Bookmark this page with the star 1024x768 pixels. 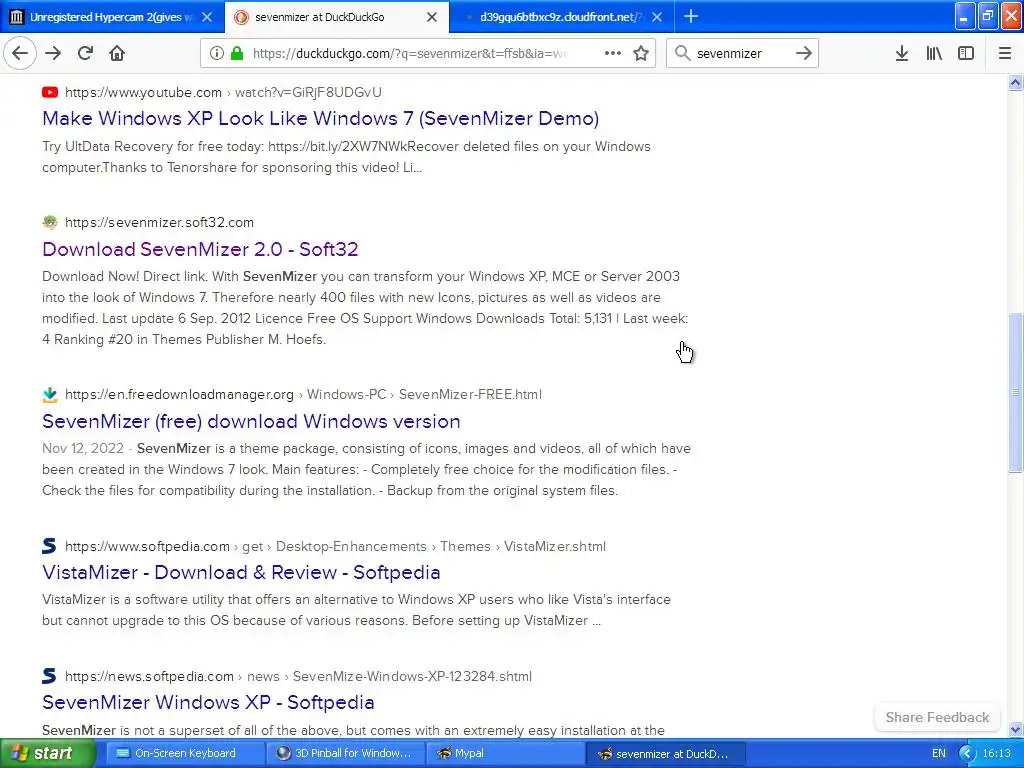coord(641,53)
